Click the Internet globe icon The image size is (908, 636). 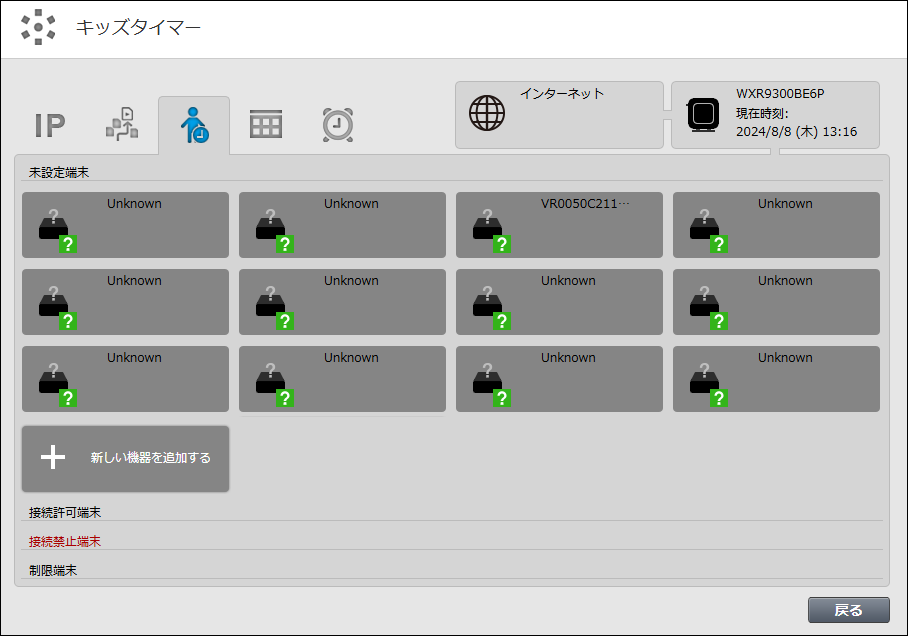coord(487,114)
